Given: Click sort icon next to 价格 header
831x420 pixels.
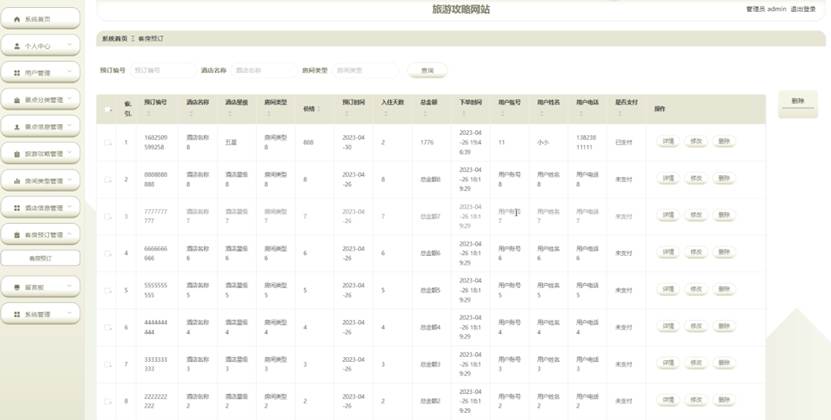Looking at the screenshot, I should pyautogui.click(x=318, y=109).
